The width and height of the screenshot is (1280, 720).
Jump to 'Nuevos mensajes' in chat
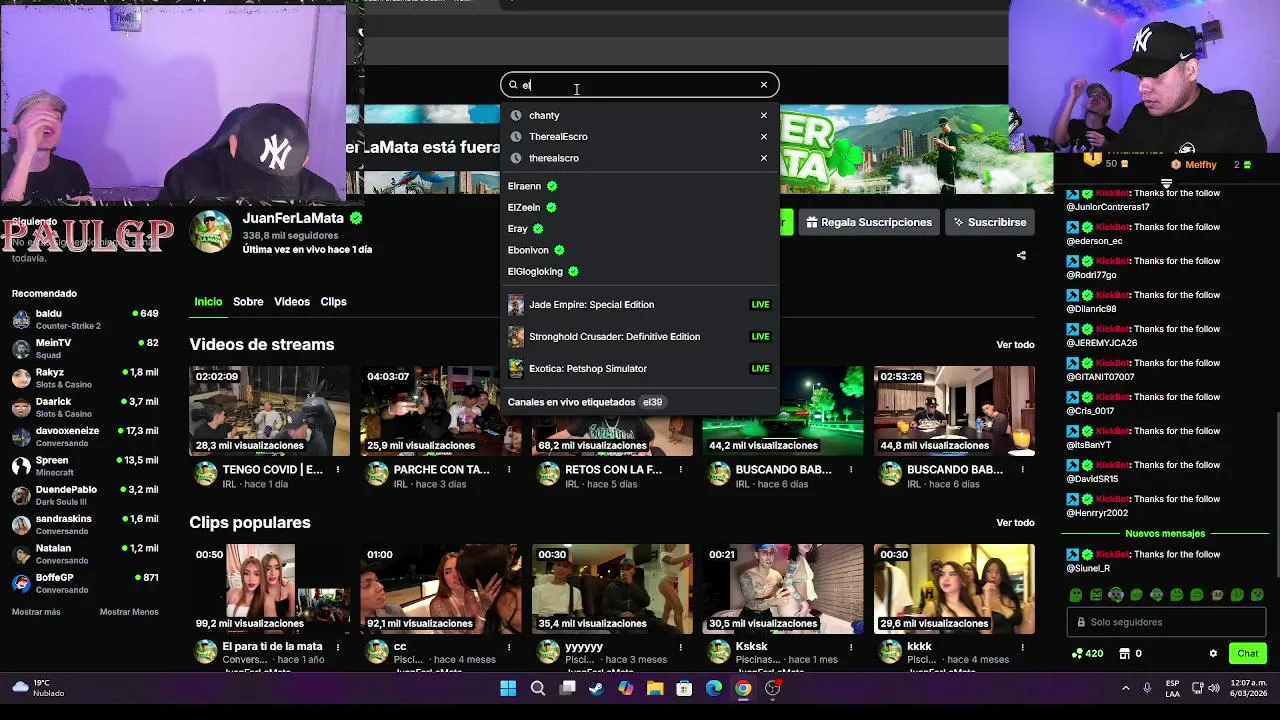(1165, 534)
